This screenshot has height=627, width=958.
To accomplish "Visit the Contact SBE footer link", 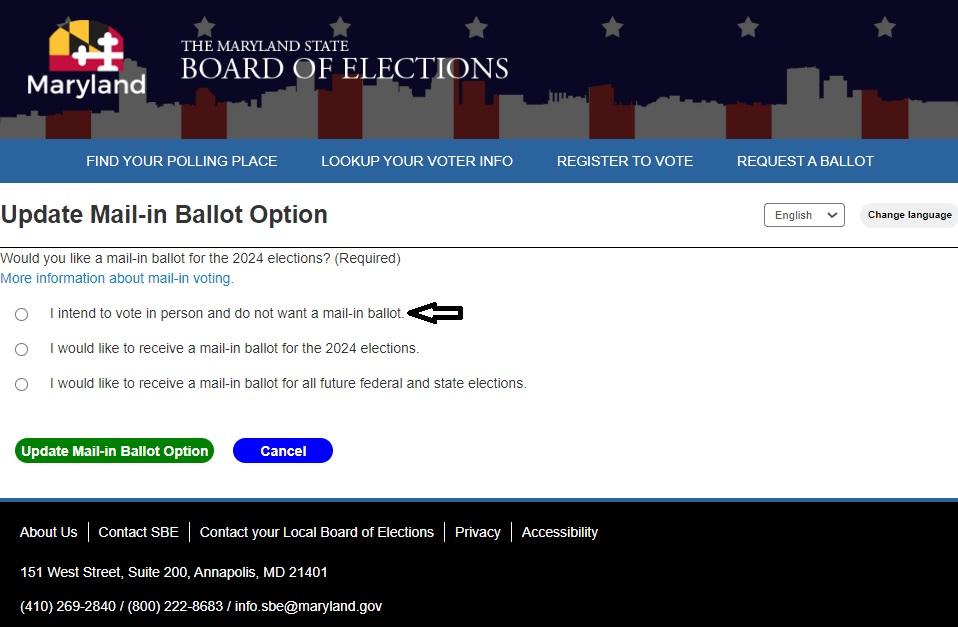I will (138, 532).
